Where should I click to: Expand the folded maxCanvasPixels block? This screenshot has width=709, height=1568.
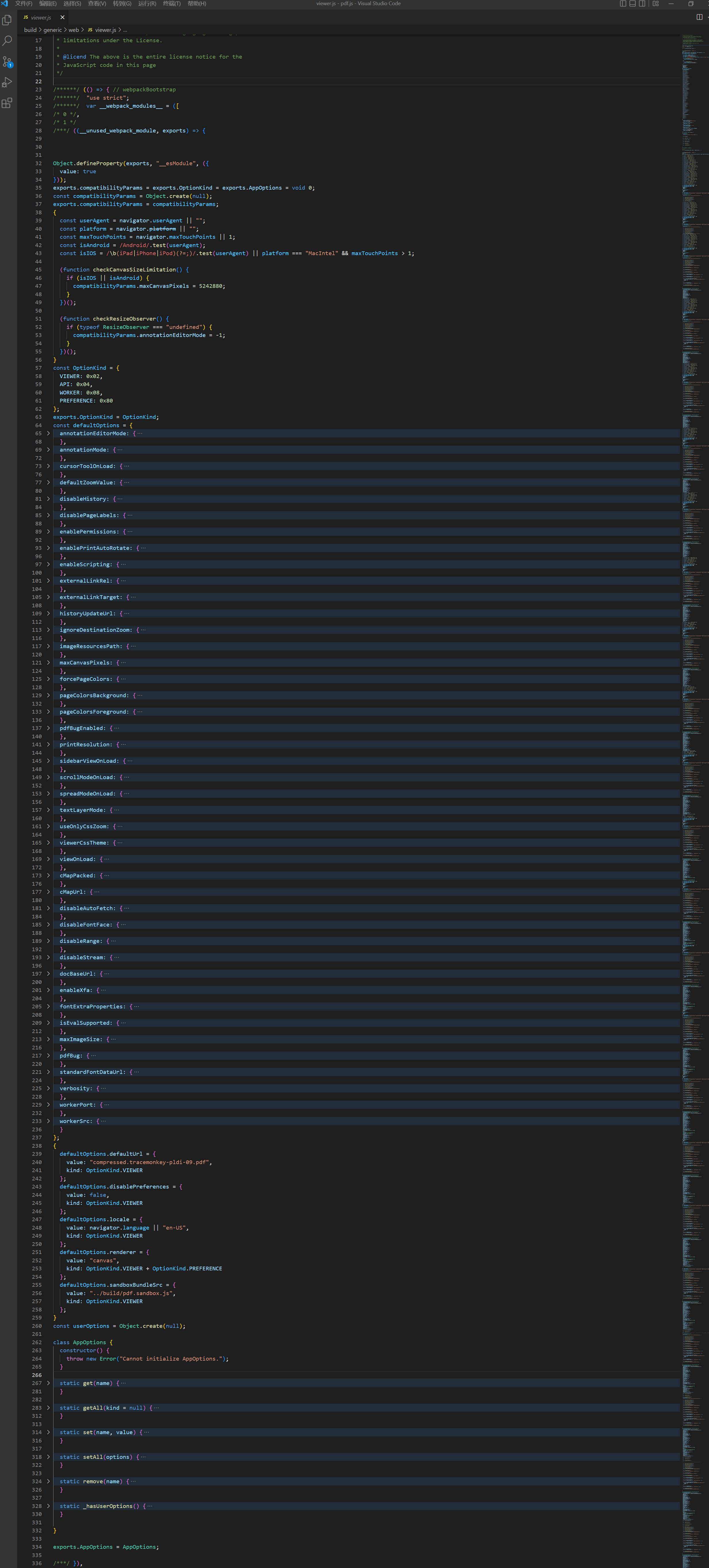click(48, 662)
